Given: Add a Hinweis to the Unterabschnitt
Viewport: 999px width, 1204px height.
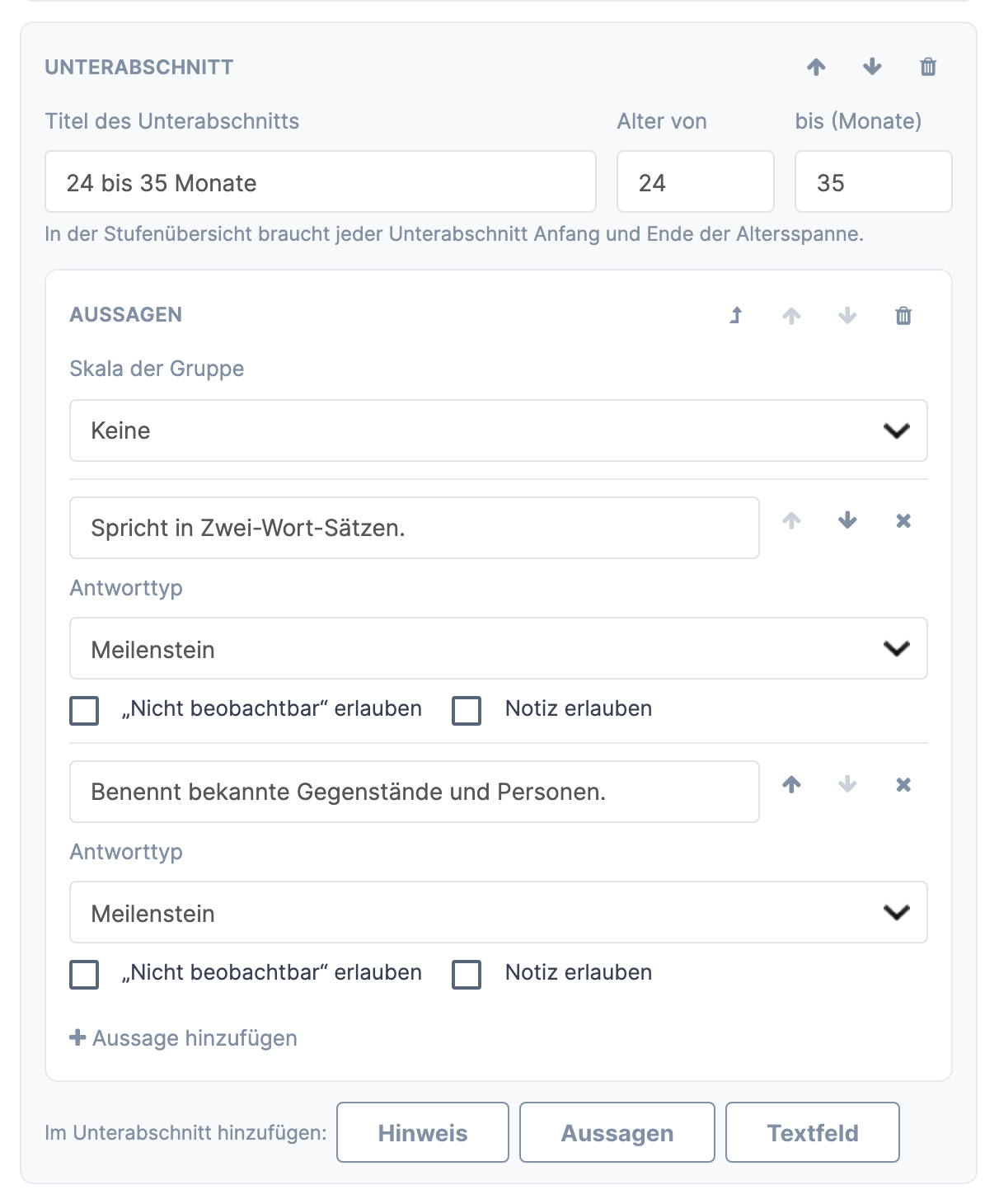Looking at the screenshot, I should (x=423, y=1132).
